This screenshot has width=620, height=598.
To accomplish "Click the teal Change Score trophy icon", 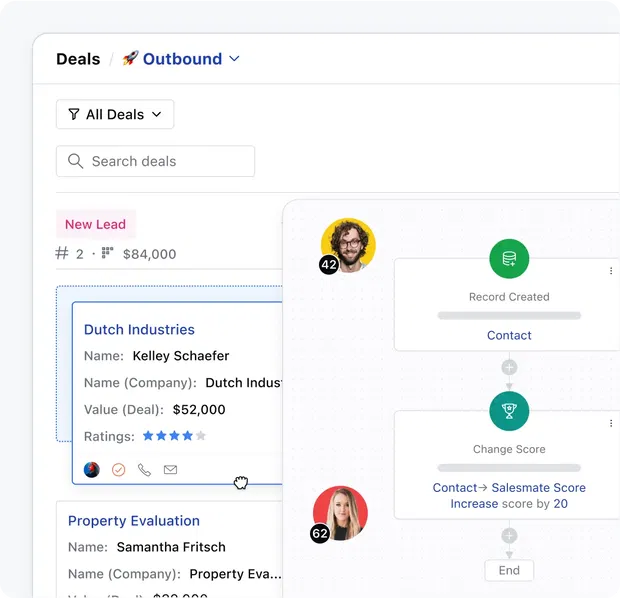I will 509,411.
